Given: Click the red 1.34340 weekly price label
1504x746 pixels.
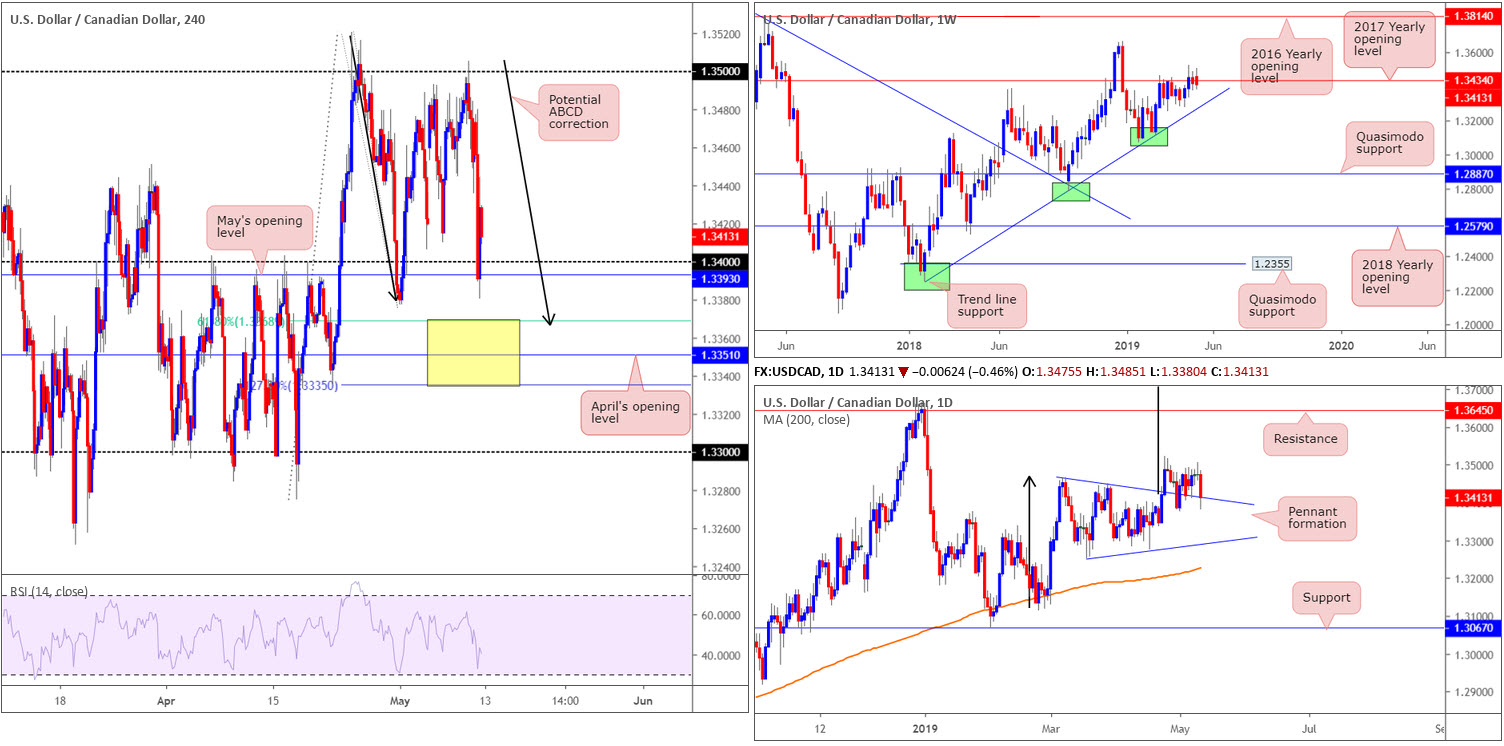Looking at the screenshot, I should point(1473,80).
